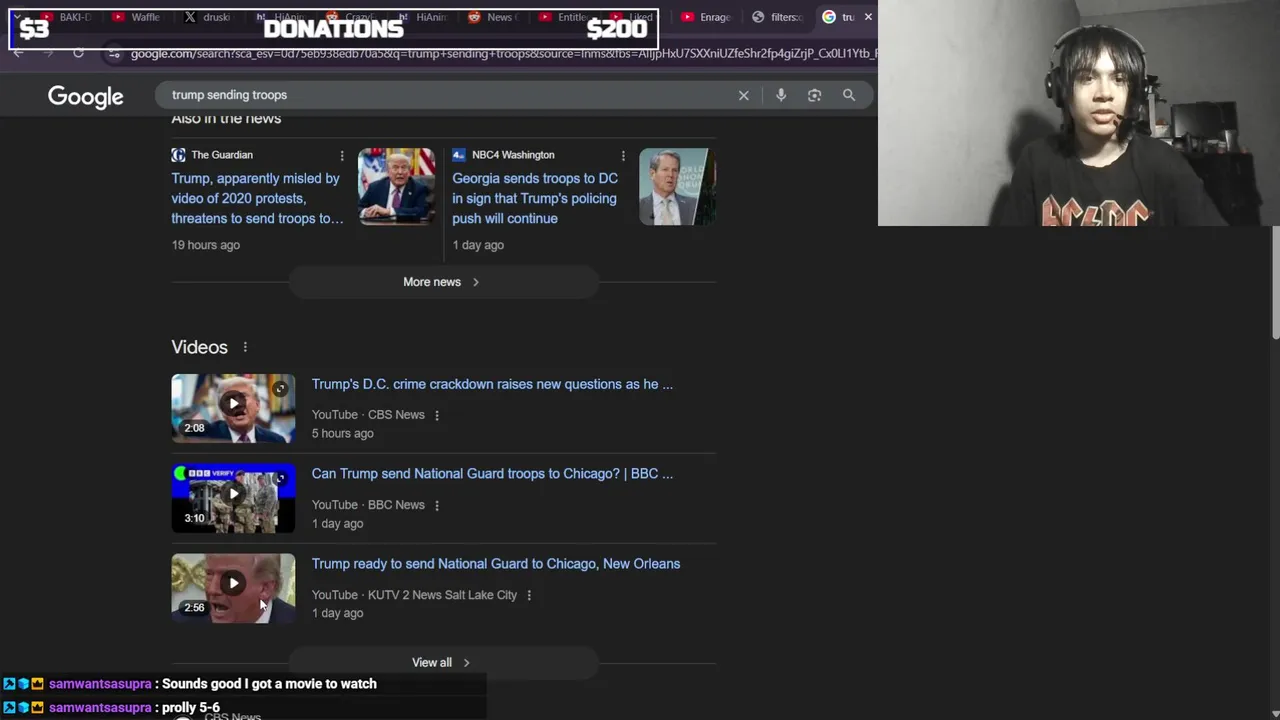1280x720 pixels.
Task: Open search by image camera icon
Action: point(814,95)
